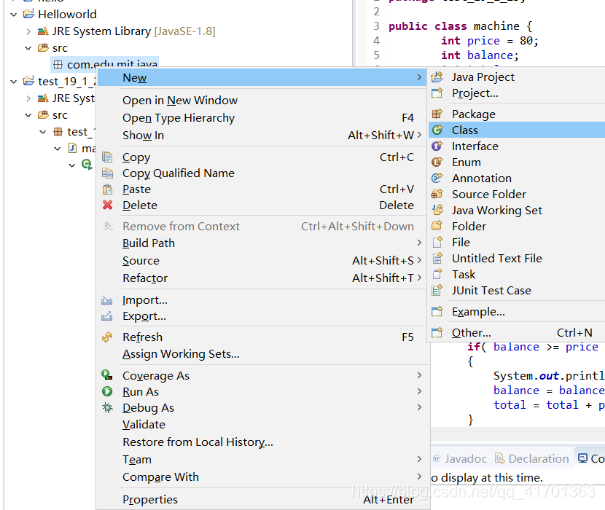This screenshot has width=605, height=510.
Task: Click the Enum icon
Action: point(437,162)
